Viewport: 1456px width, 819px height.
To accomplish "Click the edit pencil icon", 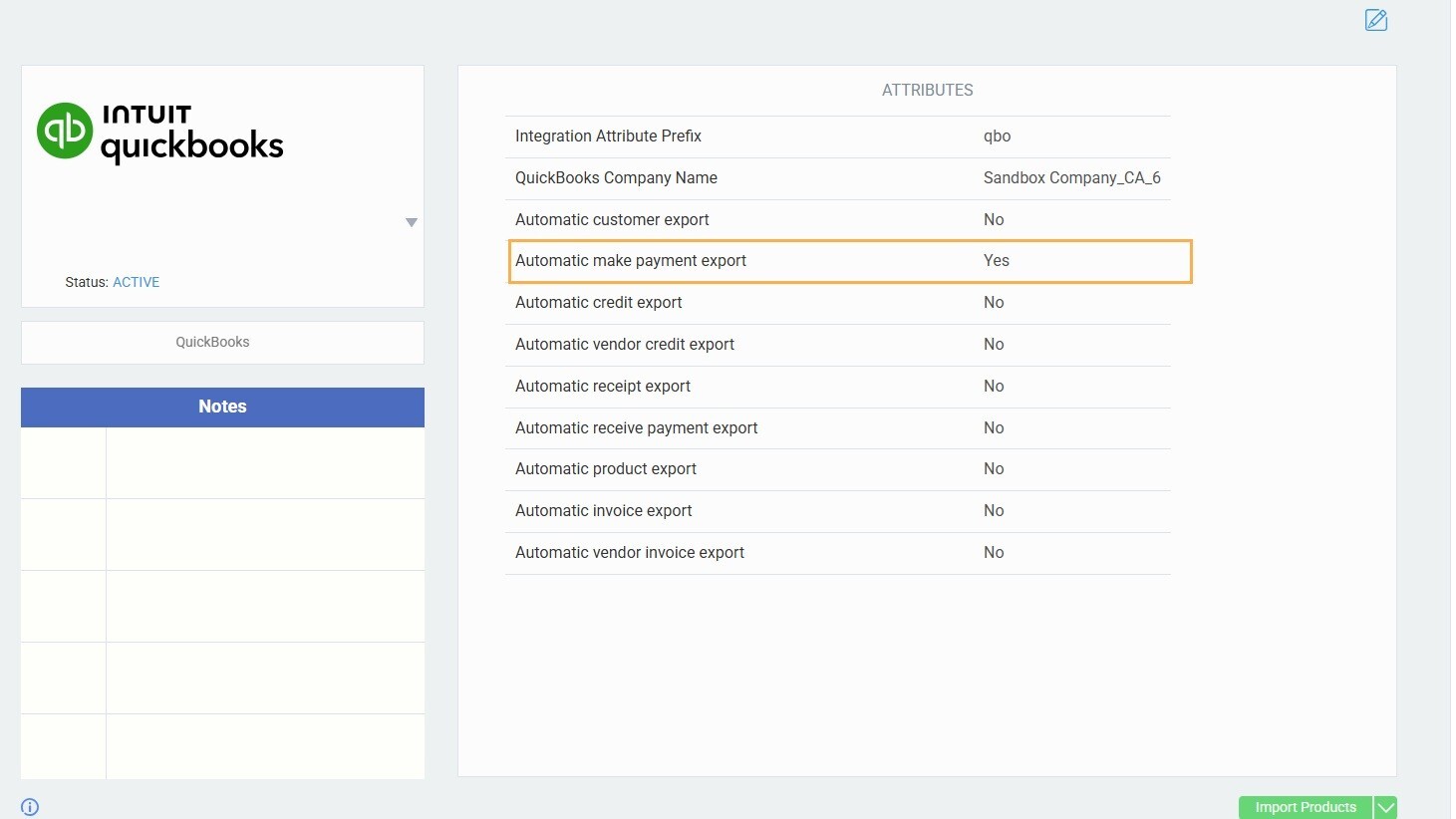I will coord(1375,20).
